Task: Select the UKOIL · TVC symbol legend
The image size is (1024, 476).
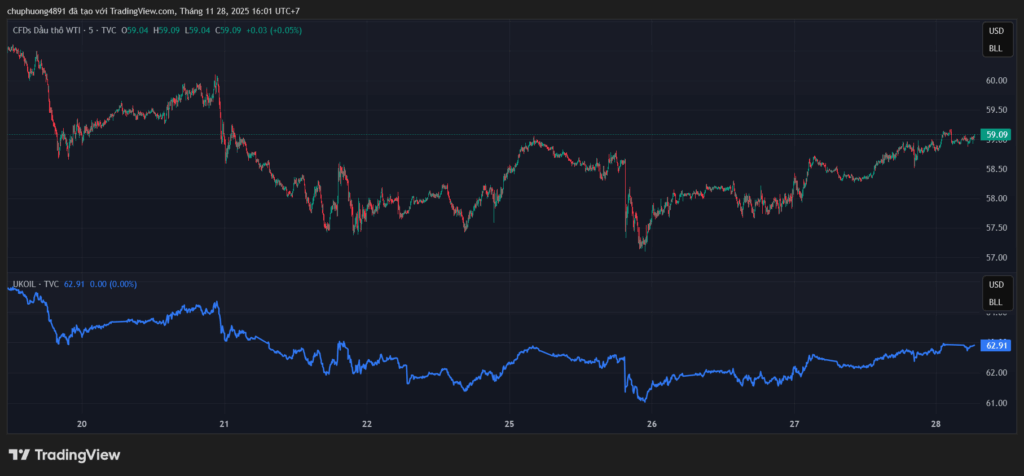Action: [x=35, y=284]
